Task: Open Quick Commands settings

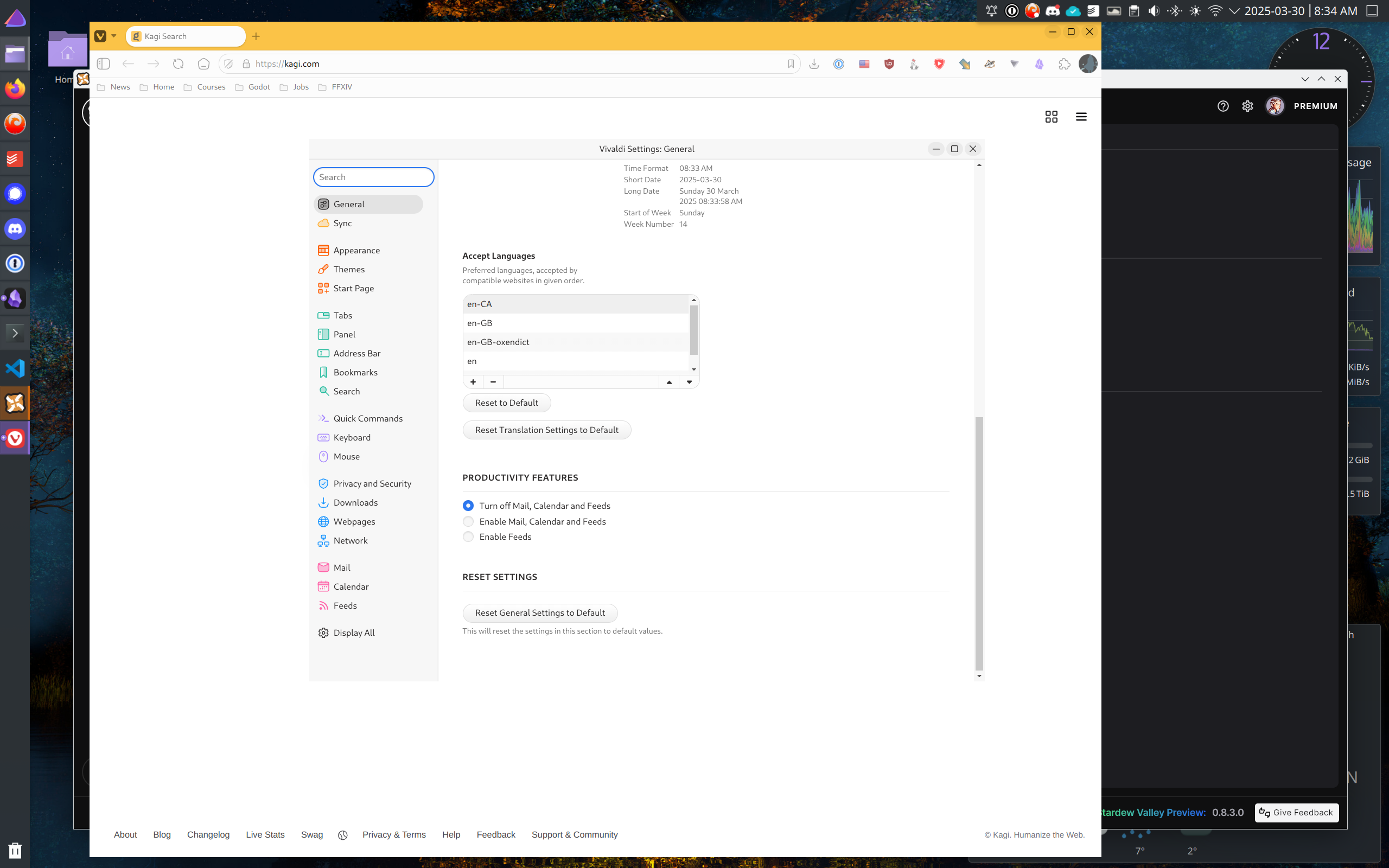Action: pos(368,418)
